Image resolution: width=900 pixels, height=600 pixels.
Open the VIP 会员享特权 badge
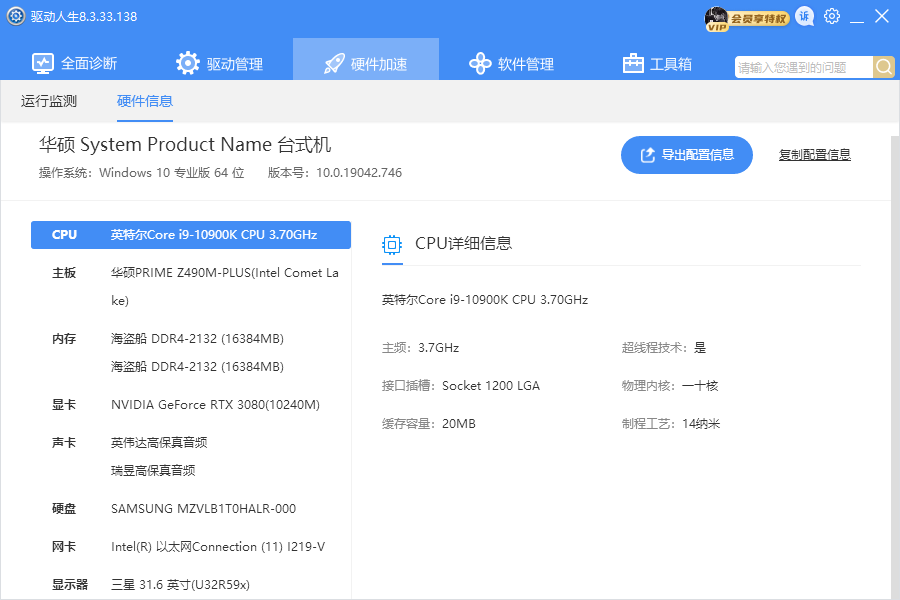pos(747,18)
